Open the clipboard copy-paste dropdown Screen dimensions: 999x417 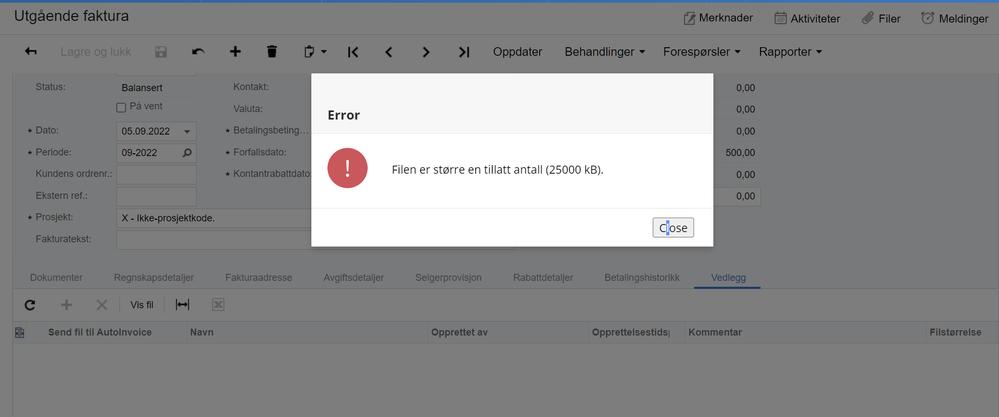pyautogui.click(x=315, y=52)
